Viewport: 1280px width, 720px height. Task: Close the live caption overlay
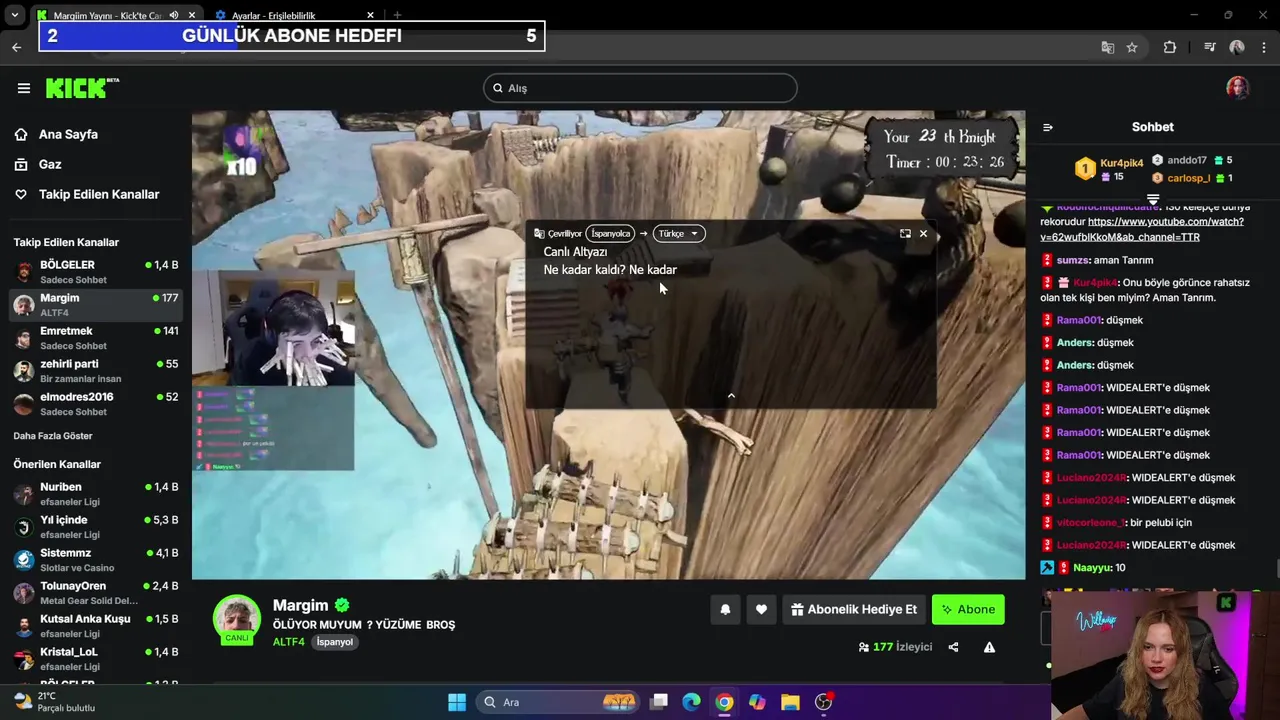point(923,234)
